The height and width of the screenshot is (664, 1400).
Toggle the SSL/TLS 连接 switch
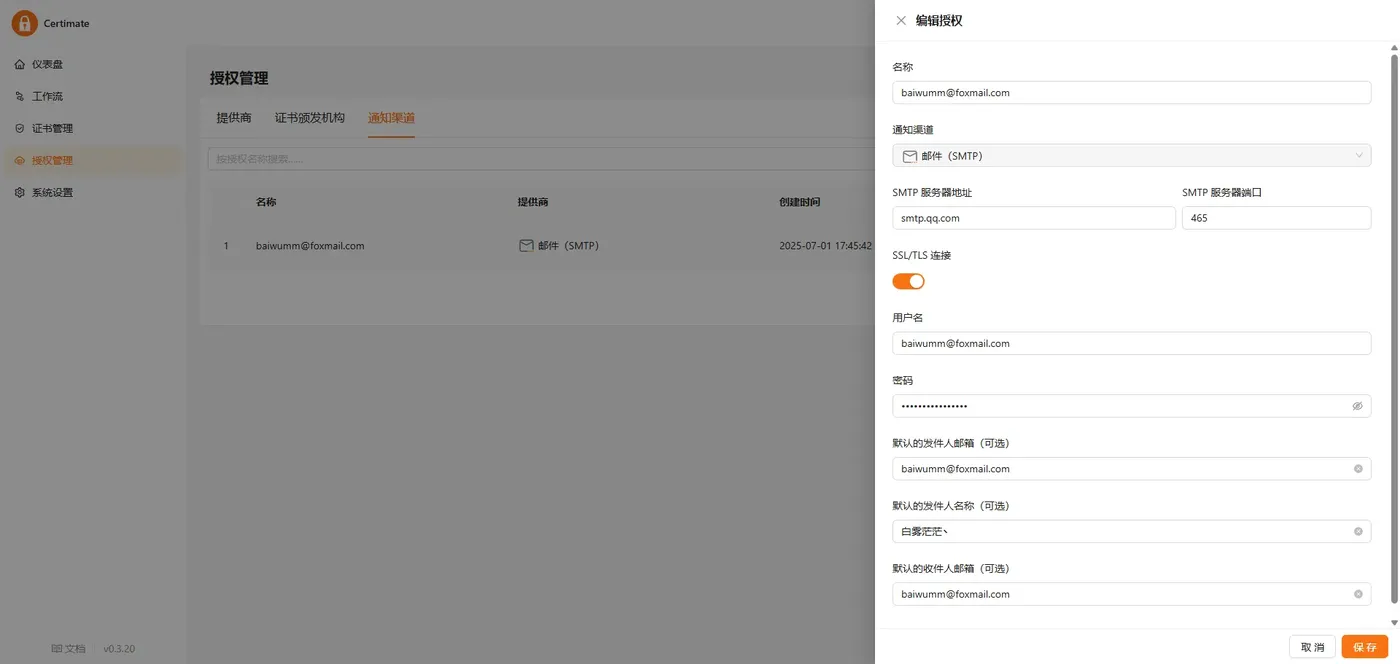coord(908,281)
